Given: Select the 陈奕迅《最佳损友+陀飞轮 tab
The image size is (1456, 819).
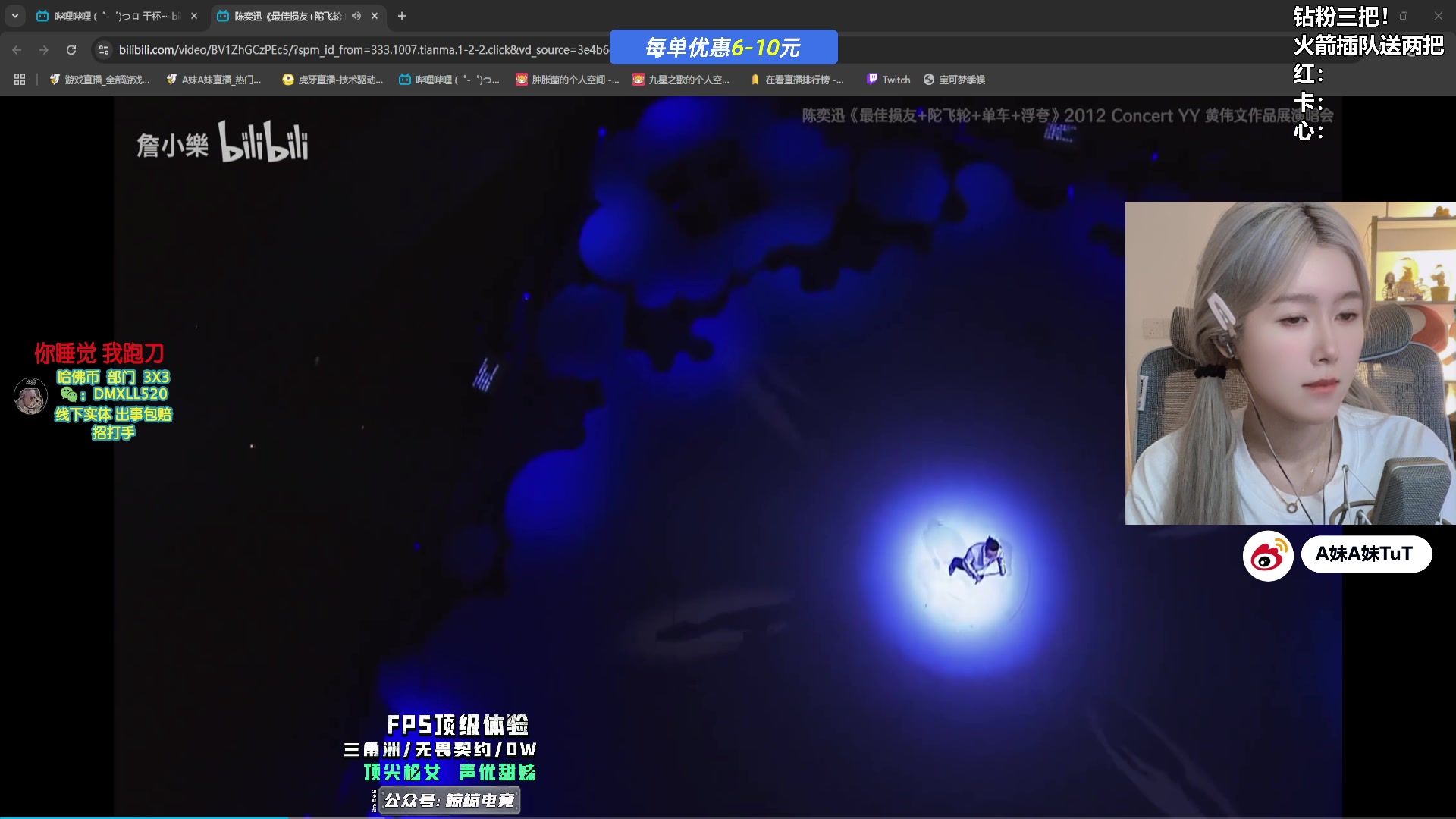Looking at the screenshot, I should click(288, 16).
